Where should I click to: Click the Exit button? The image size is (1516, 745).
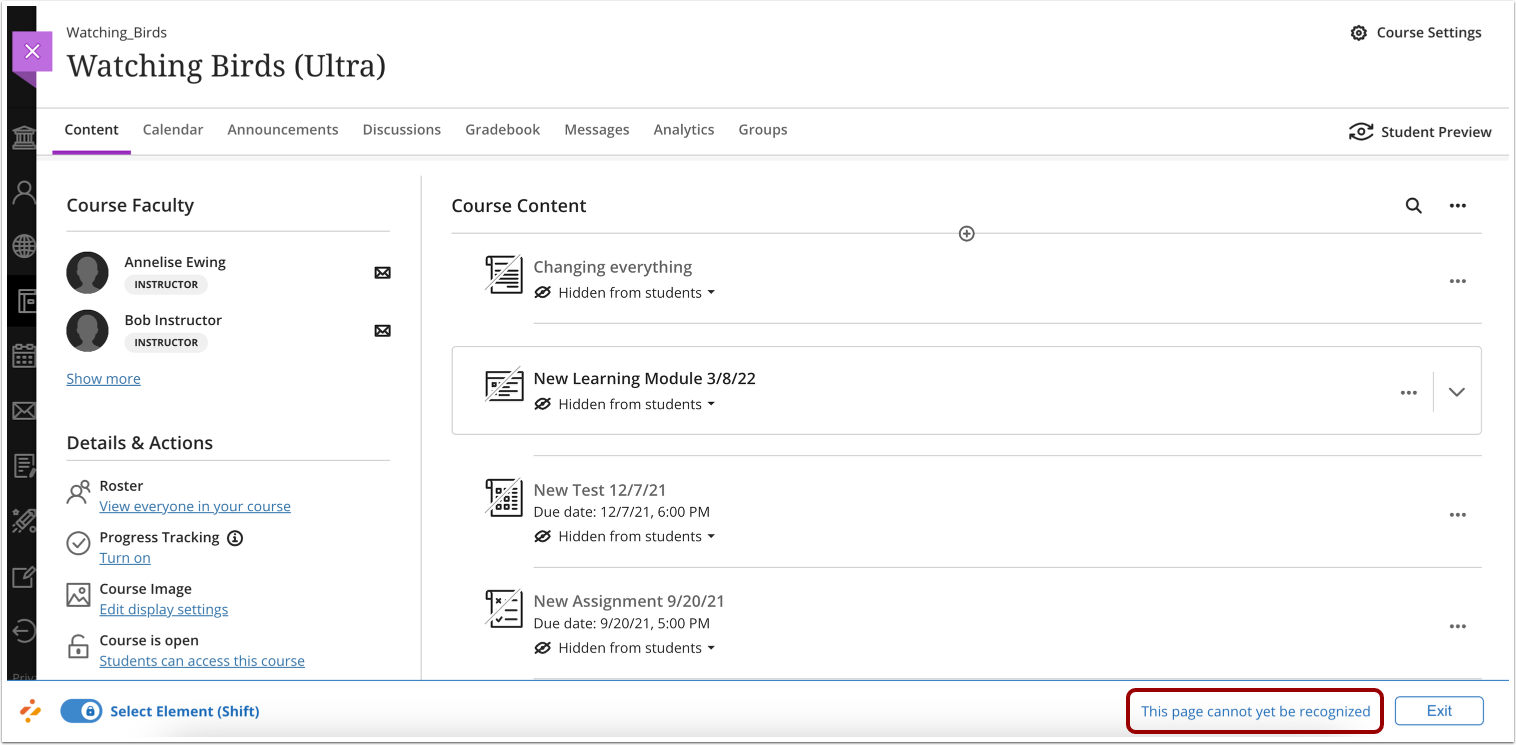[x=1439, y=711]
